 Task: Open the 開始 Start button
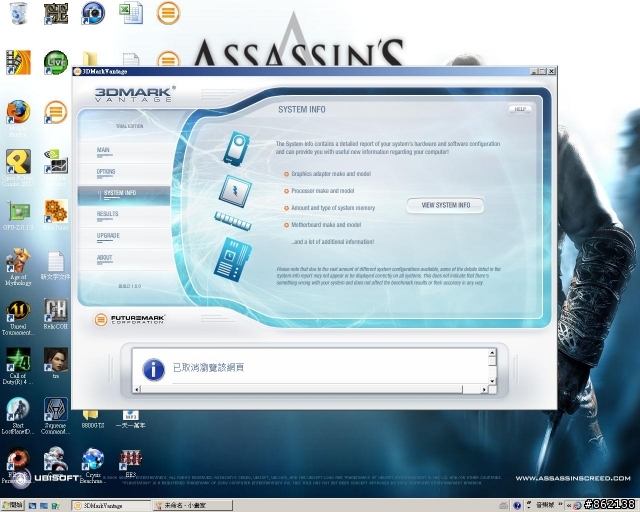(x=13, y=505)
